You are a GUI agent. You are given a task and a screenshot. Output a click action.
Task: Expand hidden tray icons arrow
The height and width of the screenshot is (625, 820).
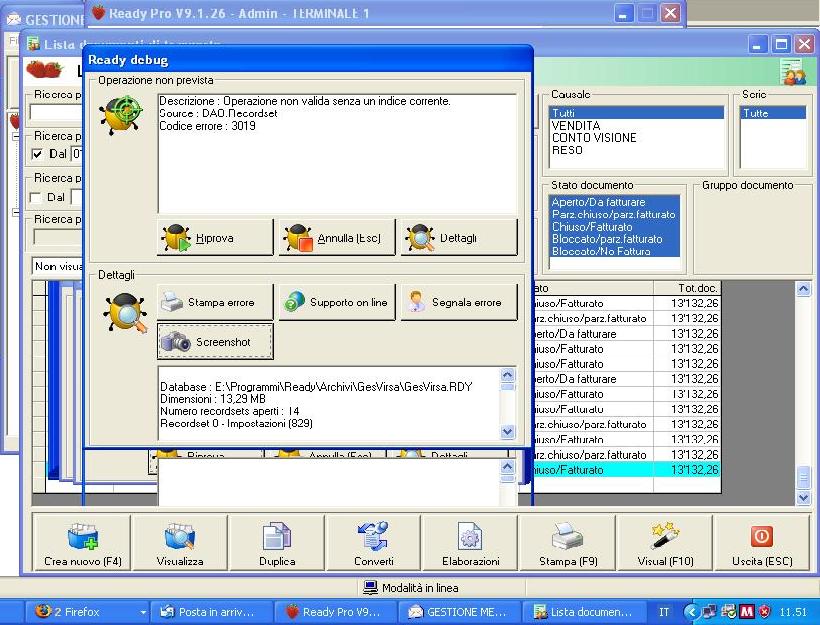690,611
